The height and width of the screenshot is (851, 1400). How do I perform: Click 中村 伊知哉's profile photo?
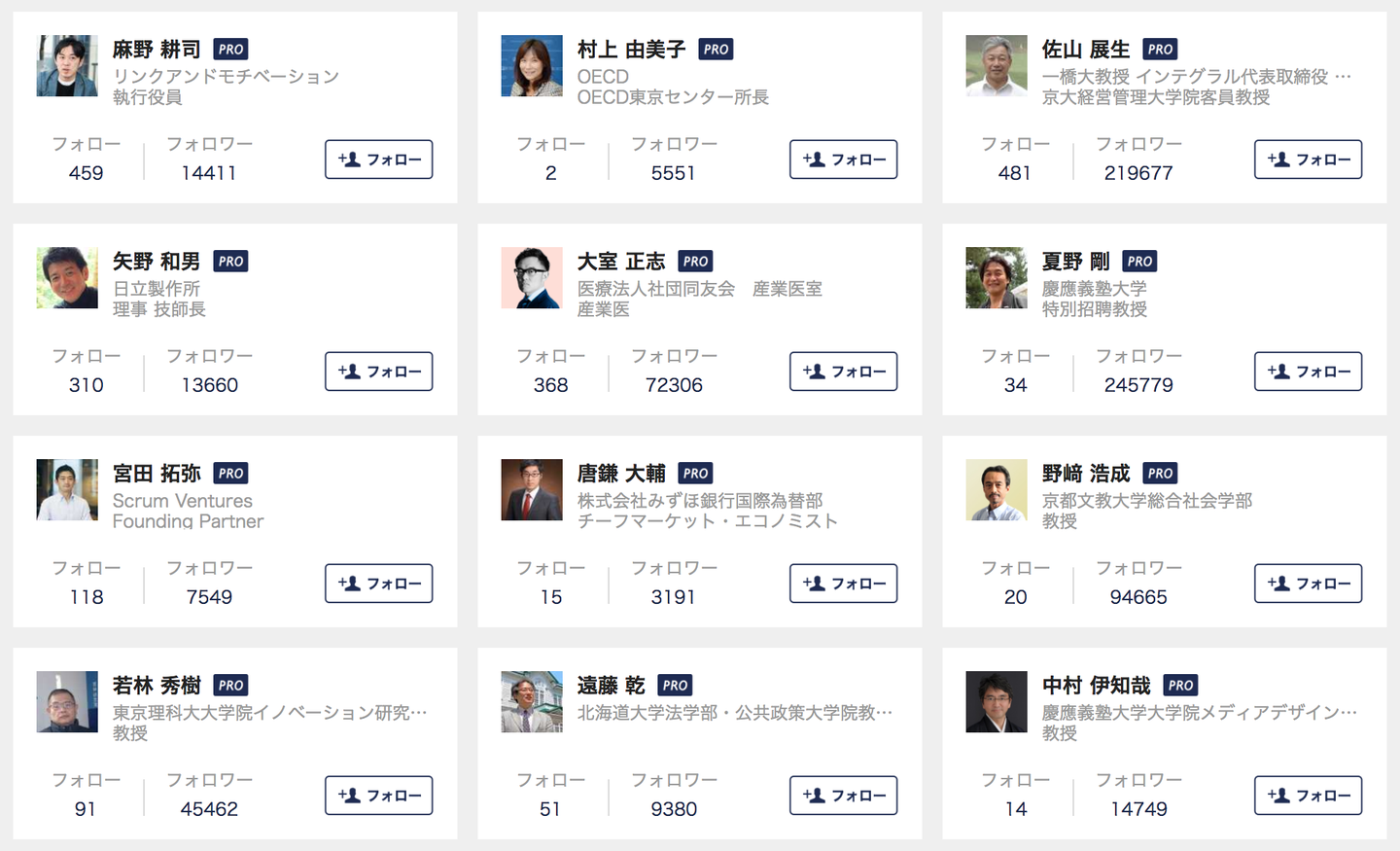point(997,702)
